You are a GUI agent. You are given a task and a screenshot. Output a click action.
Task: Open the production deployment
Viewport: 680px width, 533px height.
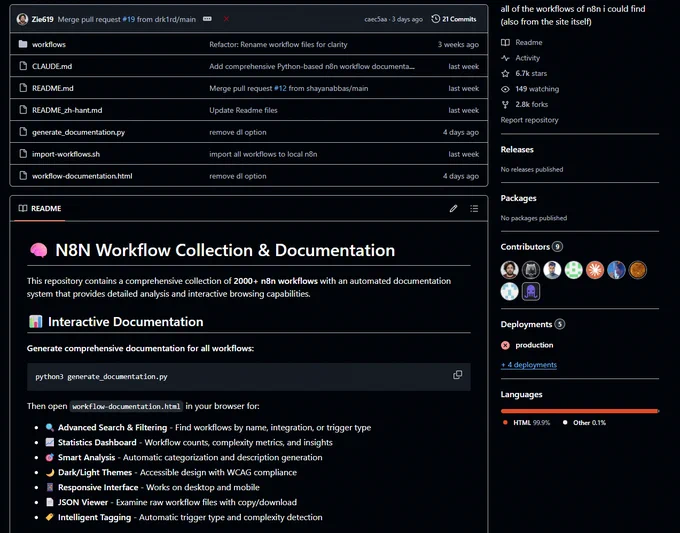[534, 345]
